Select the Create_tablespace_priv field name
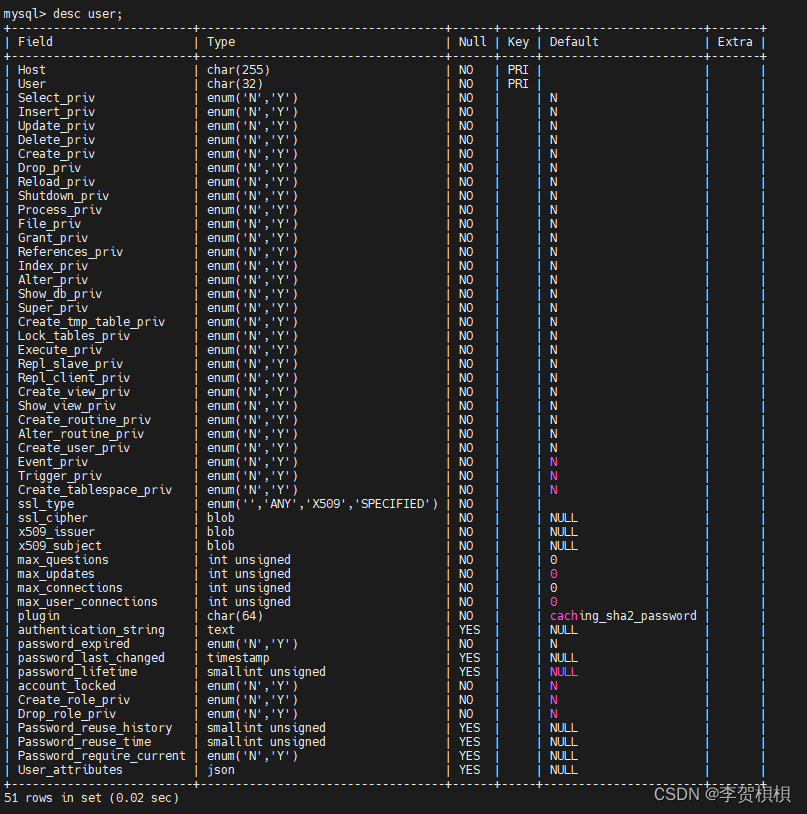This screenshot has height=814, width=807. pyautogui.click(x=95, y=491)
